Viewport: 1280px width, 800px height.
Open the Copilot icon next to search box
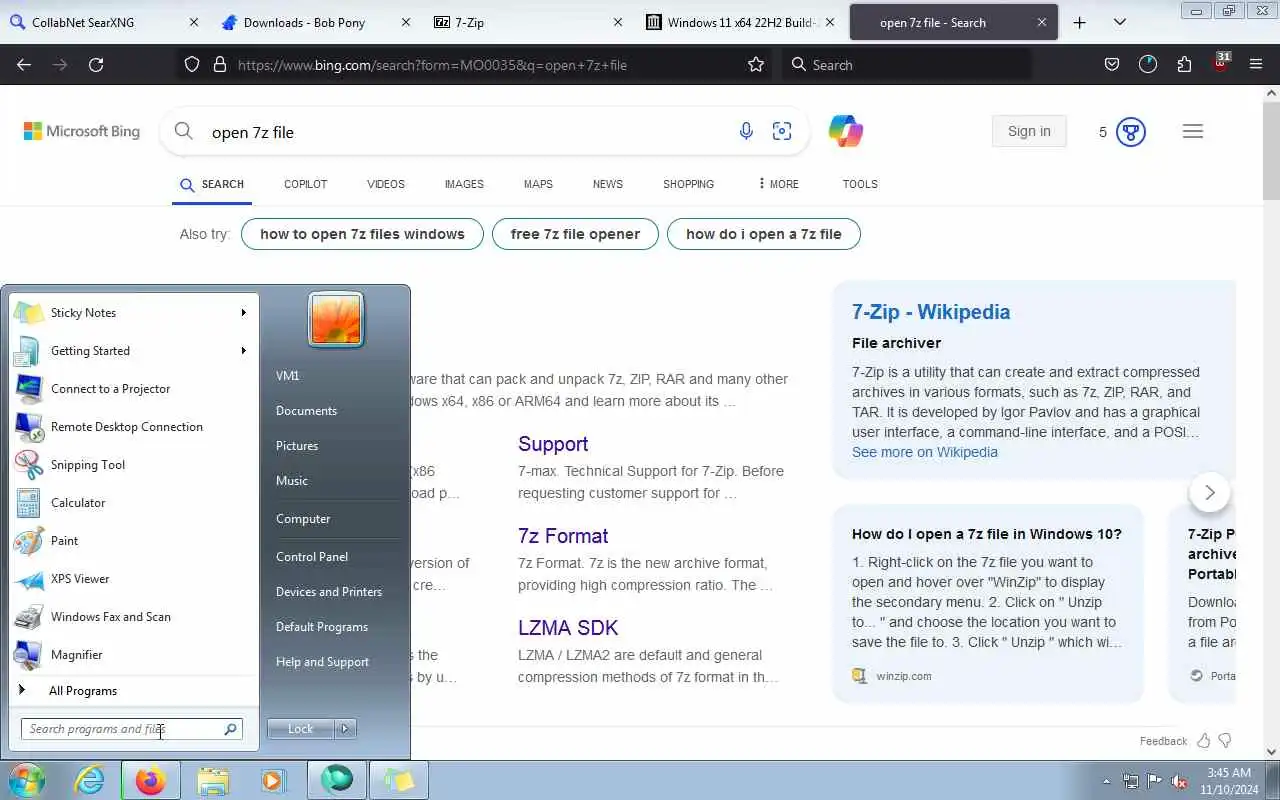(846, 131)
